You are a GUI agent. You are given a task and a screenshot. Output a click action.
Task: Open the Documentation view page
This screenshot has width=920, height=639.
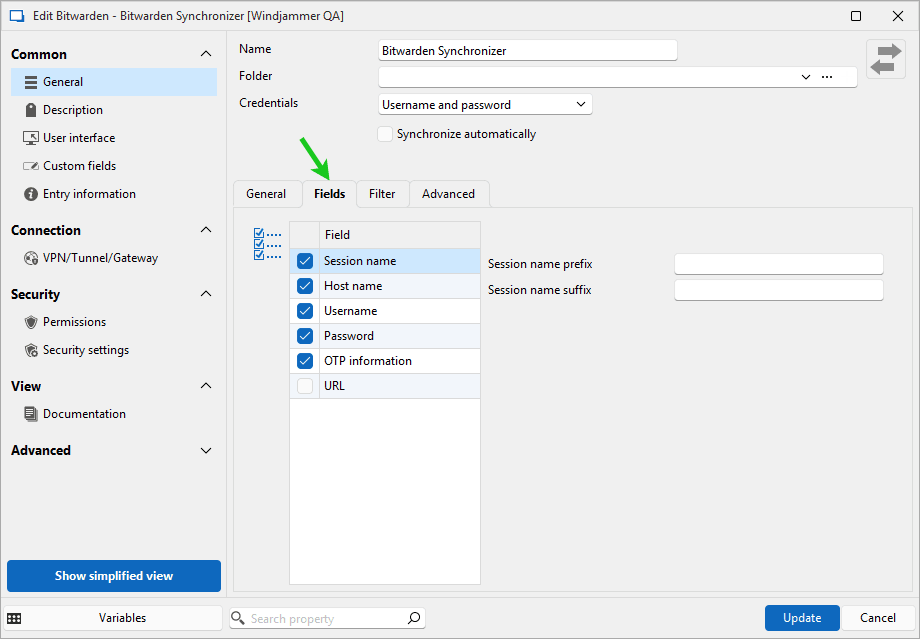(x=84, y=414)
